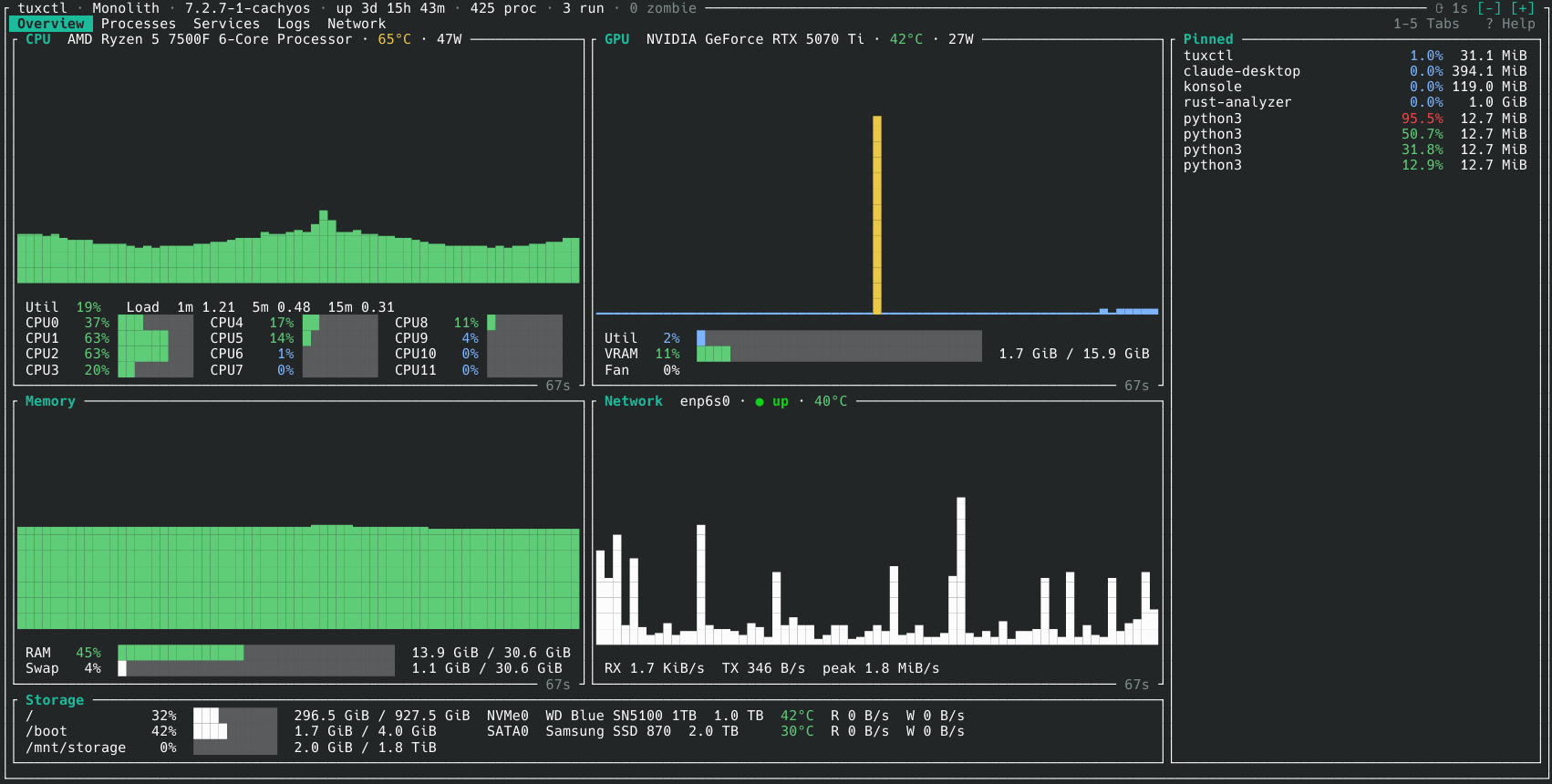Click the refresh interval icon beside 1s

coord(1440,8)
